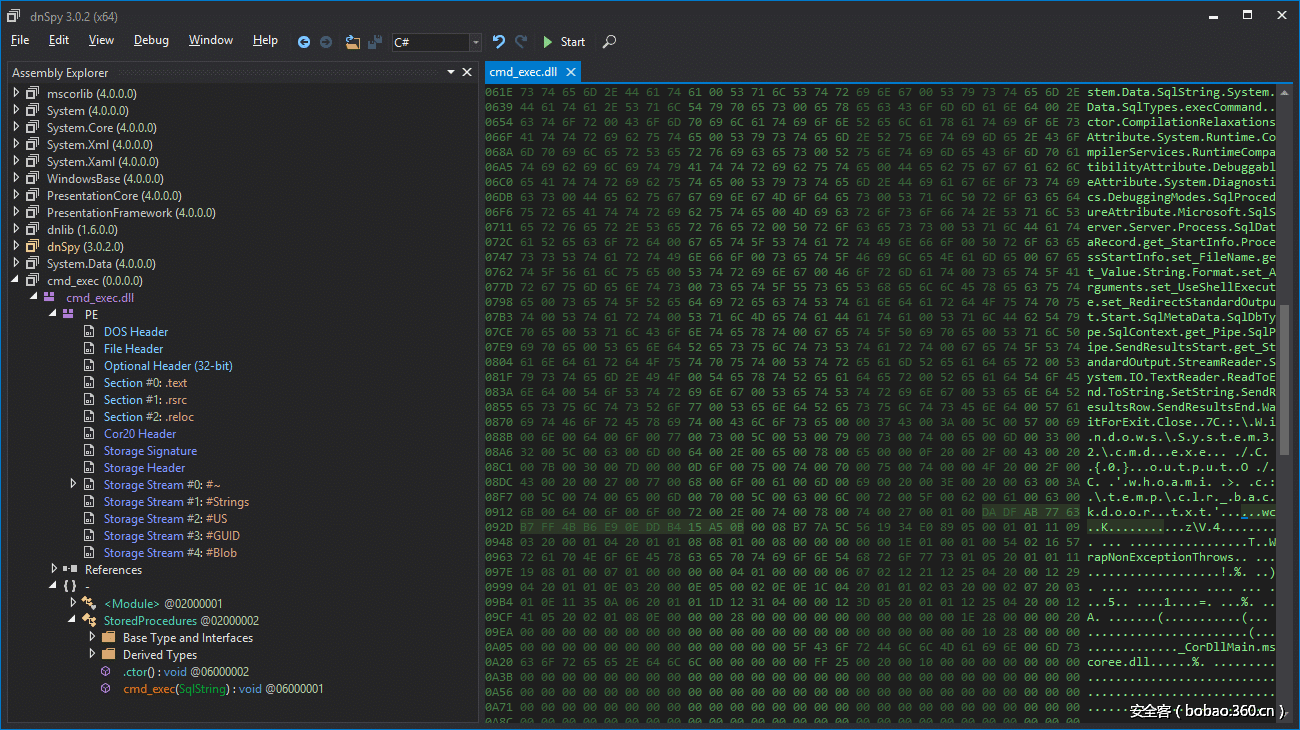The width and height of the screenshot is (1300, 730).
Task: Open search with the magnifier icon
Action: [x=609, y=42]
